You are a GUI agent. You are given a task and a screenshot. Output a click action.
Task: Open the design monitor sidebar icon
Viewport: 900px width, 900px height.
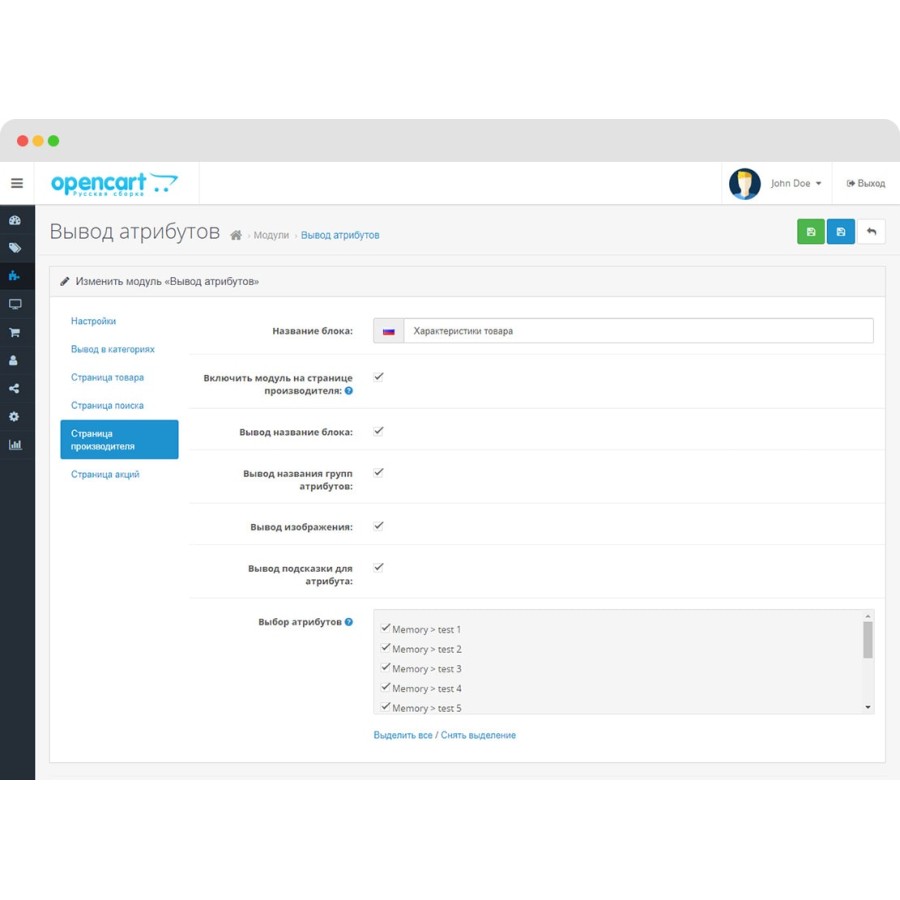(x=15, y=304)
